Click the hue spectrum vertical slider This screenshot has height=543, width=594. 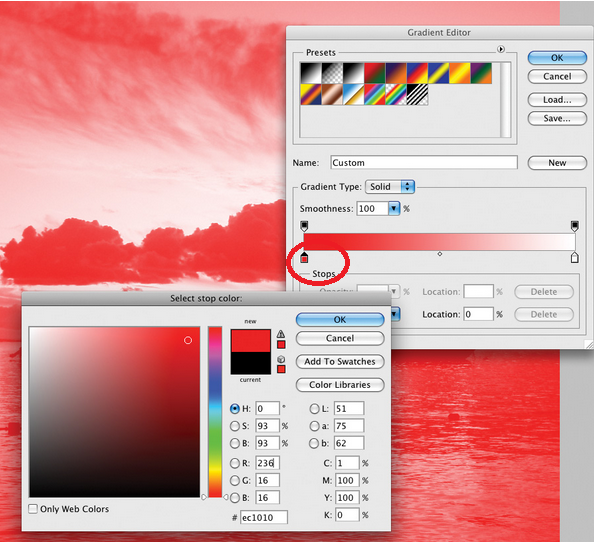(x=215, y=412)
